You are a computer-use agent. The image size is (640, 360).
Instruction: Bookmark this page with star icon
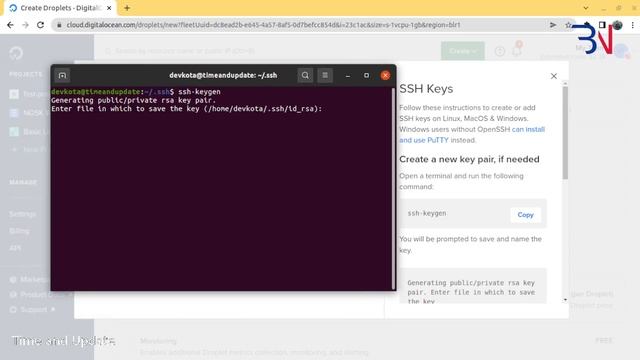pos(568,25)
